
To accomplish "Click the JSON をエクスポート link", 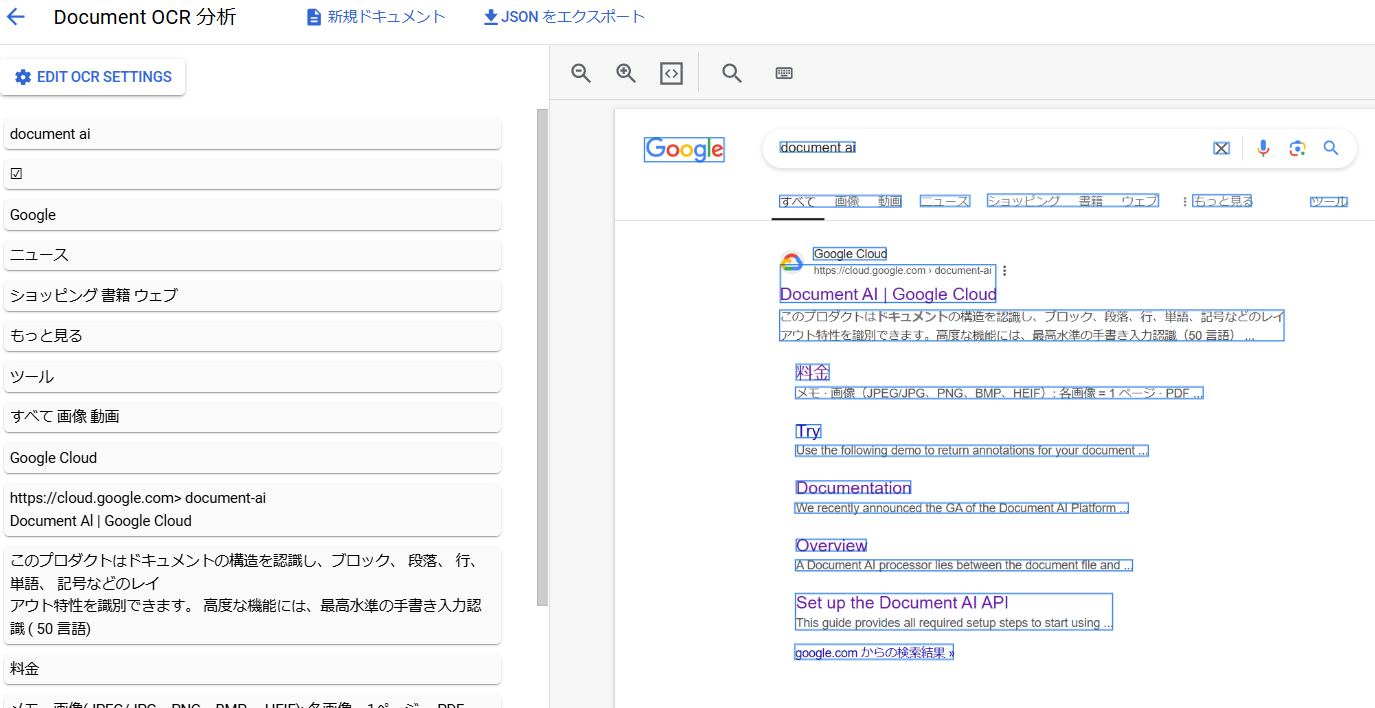I will click(563, 16).
